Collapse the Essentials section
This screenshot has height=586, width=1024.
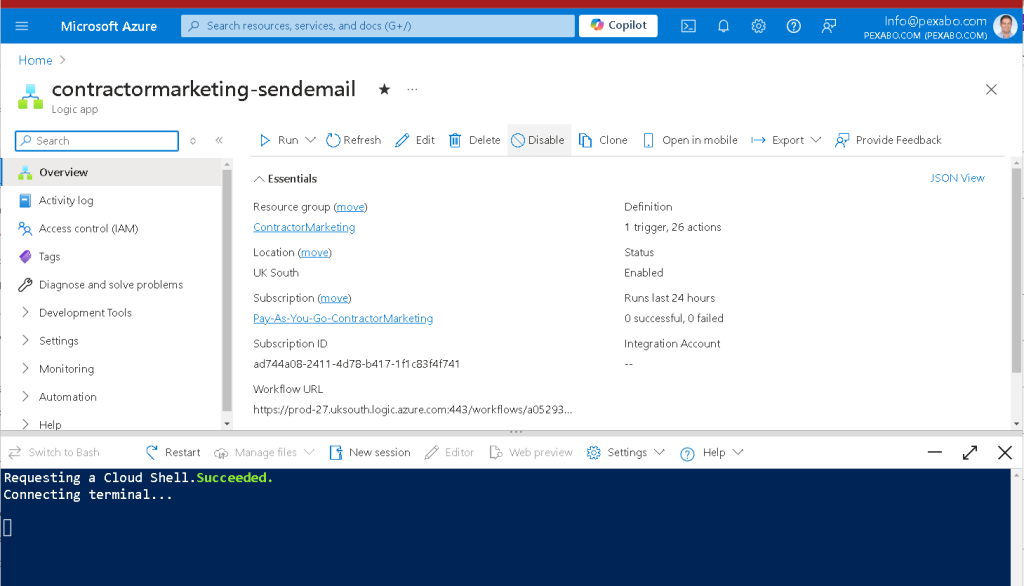coord(285,178)
